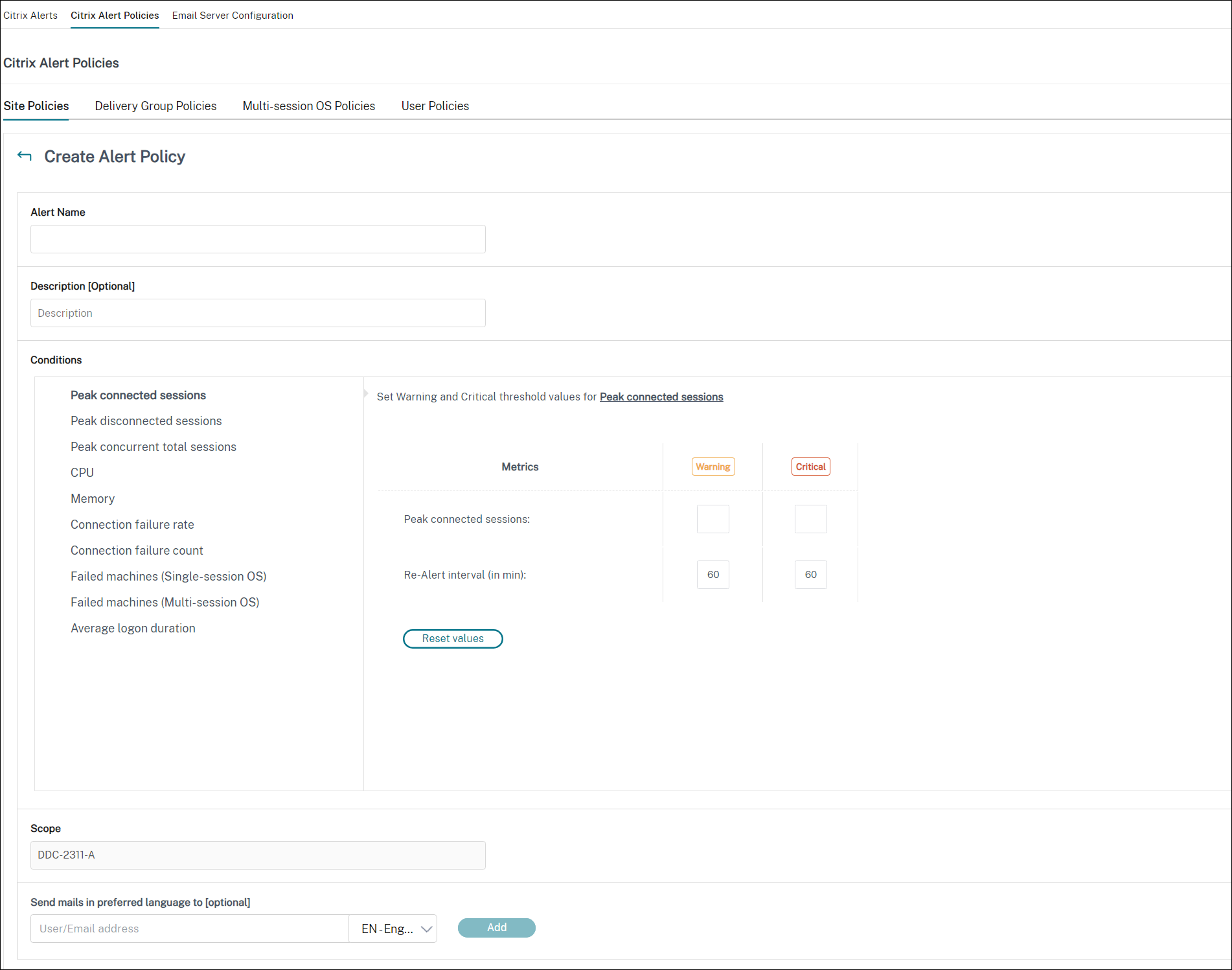Select the Site Policies tab
This screenshot has height=970, width=1232.
tap(36, 106)
